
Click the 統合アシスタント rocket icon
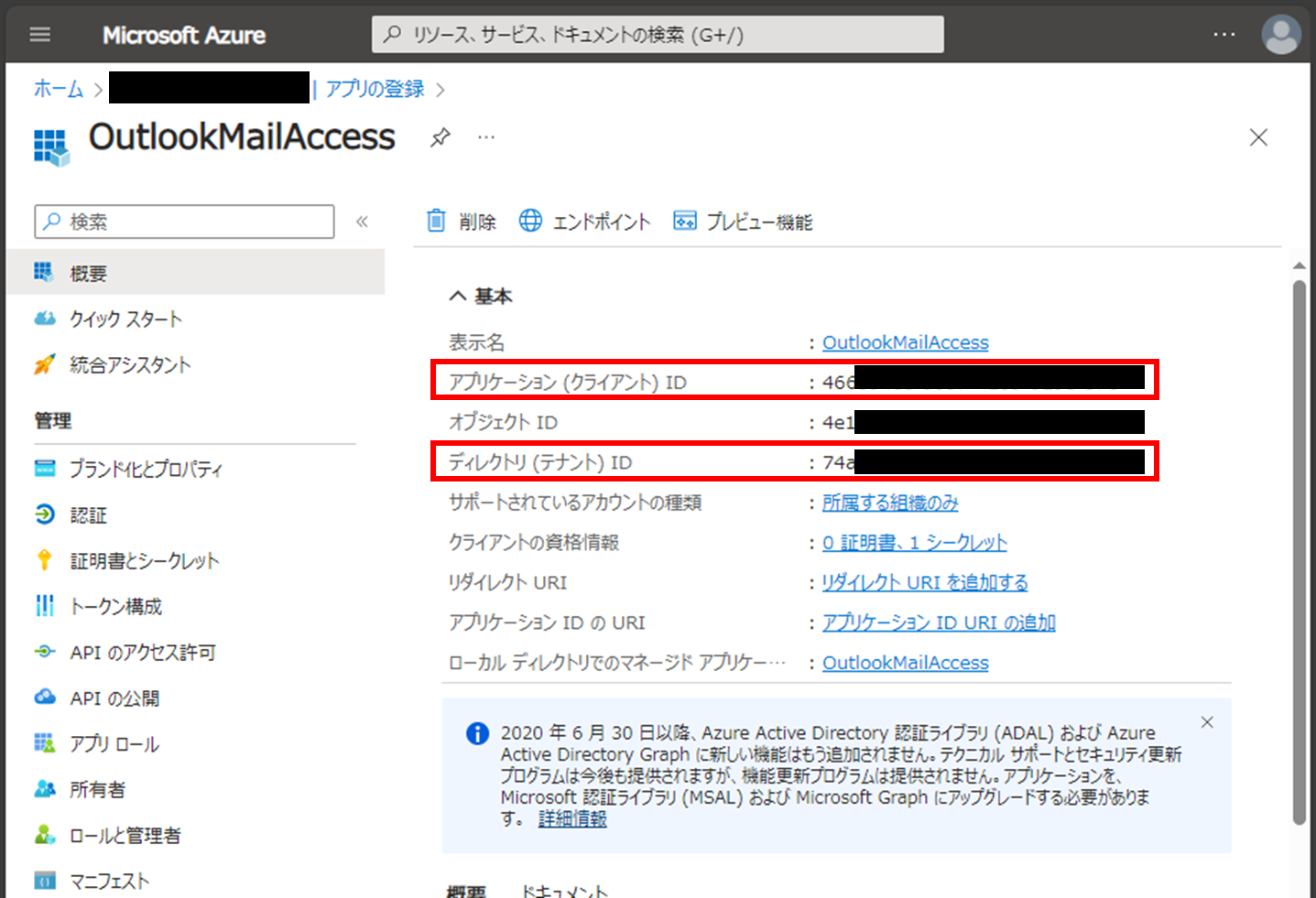tap(44, 364)
